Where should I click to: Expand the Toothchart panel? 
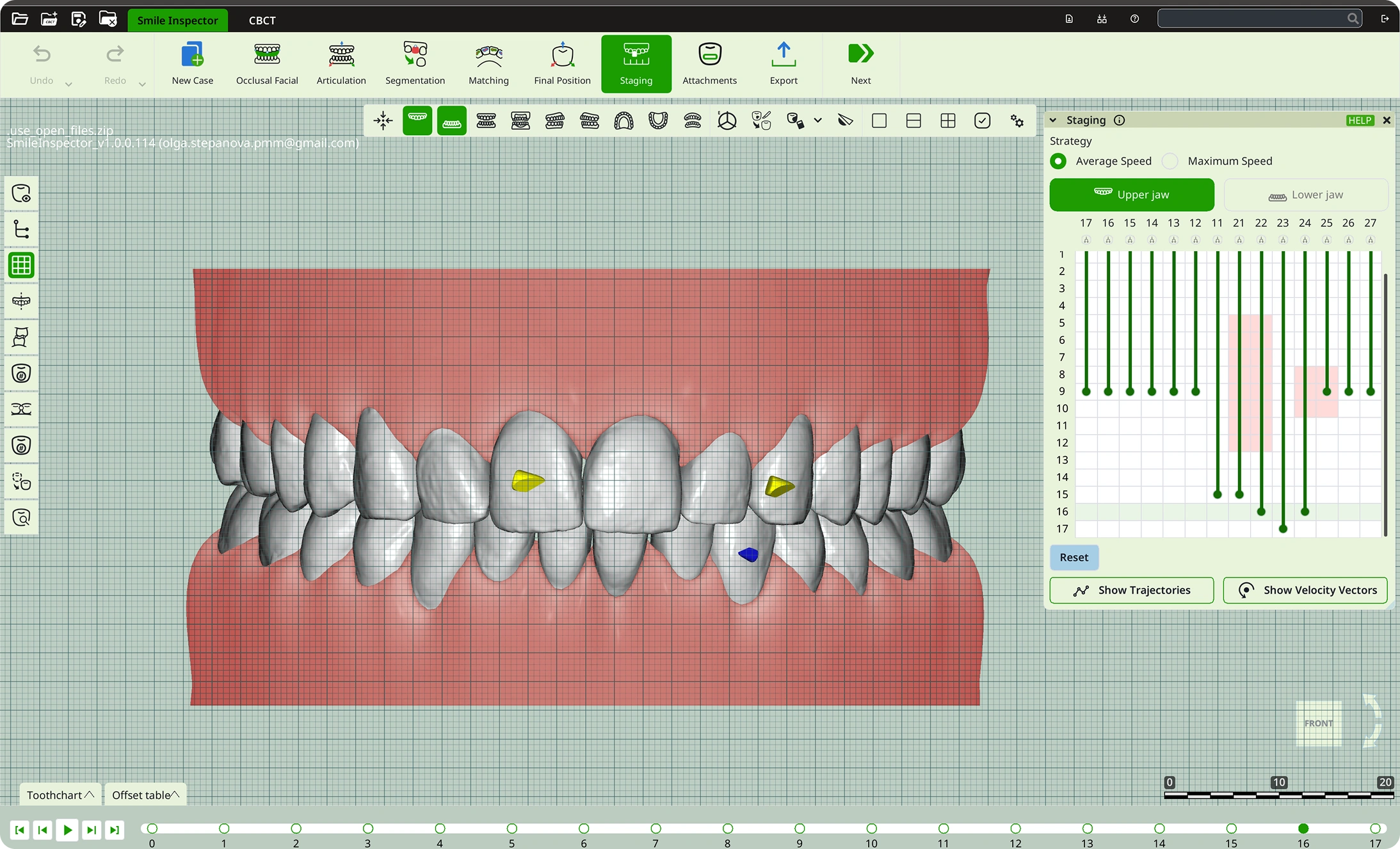click(60, 795)
